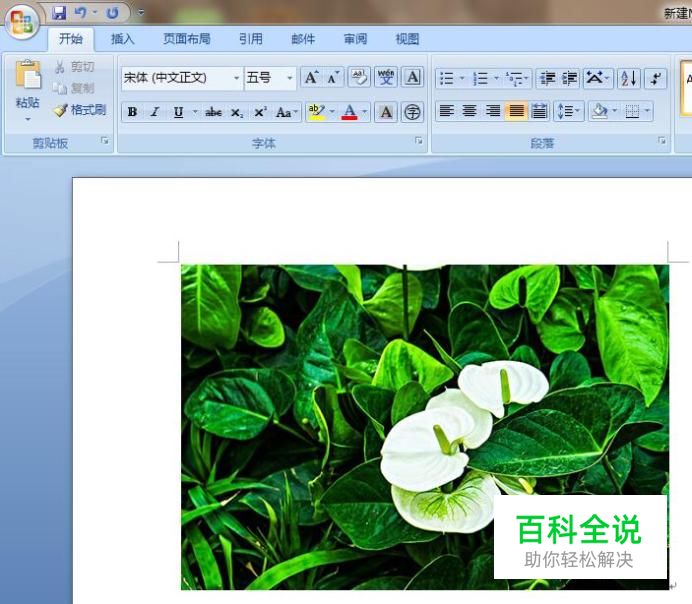Open the line spacing menu

click(x=568, y=111)
